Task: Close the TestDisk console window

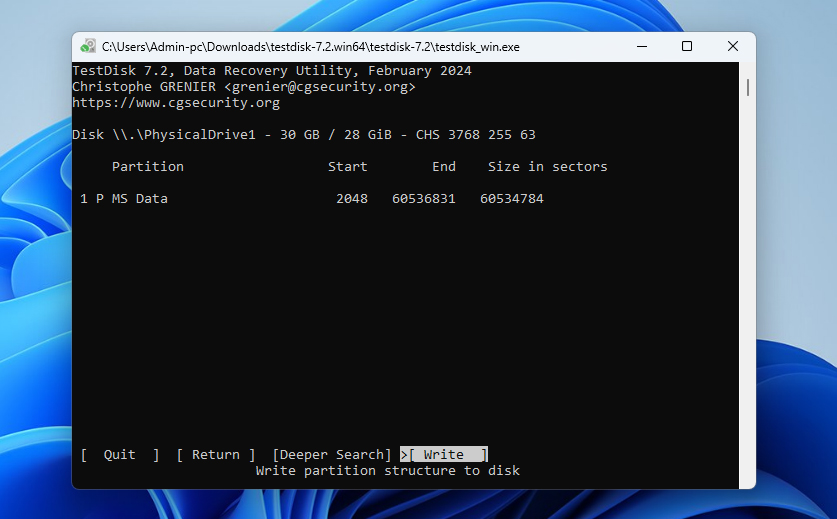Action: click(733, 46)
